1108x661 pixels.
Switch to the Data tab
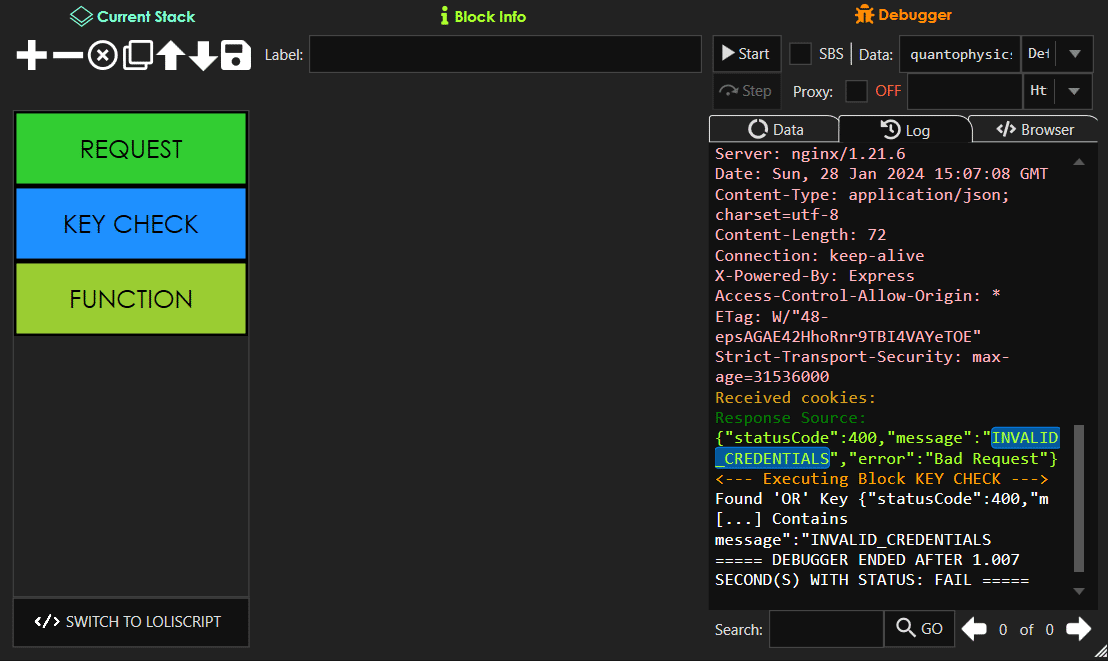pos(773,128)
